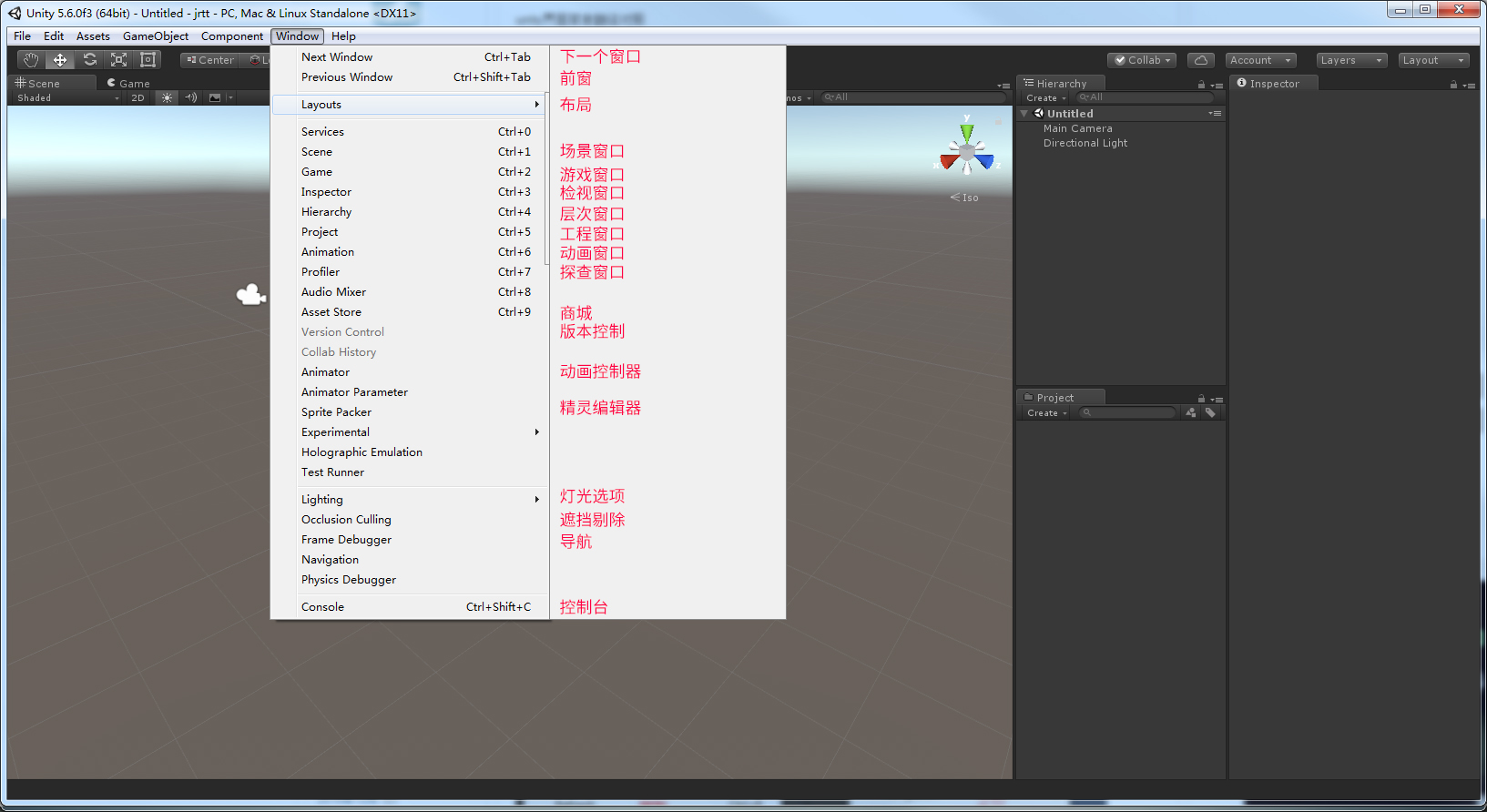Image resolution: width=1487 pixels, height=812 pixels.
Task: Click the scene orientation gizmo
Action: click(967, 147)
